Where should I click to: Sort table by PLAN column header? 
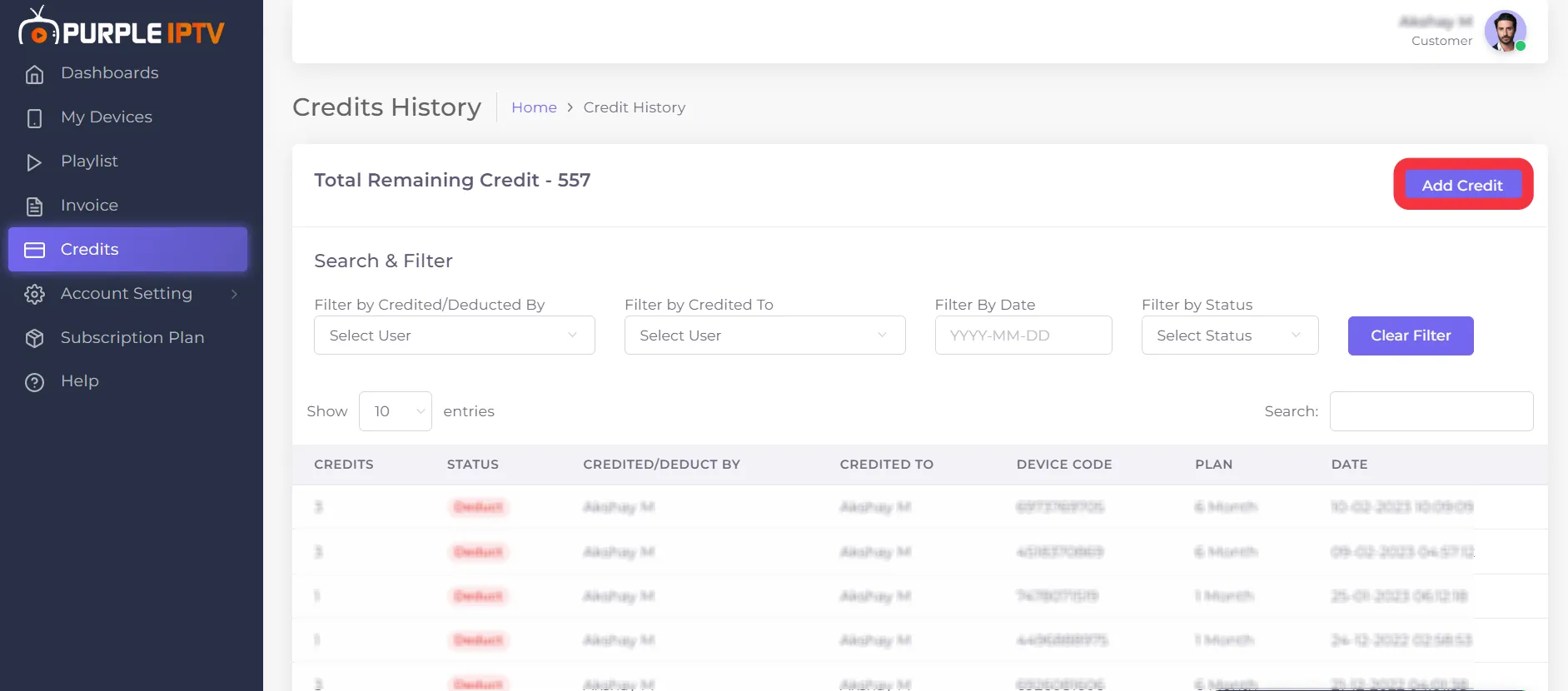tap(1214, 465)
